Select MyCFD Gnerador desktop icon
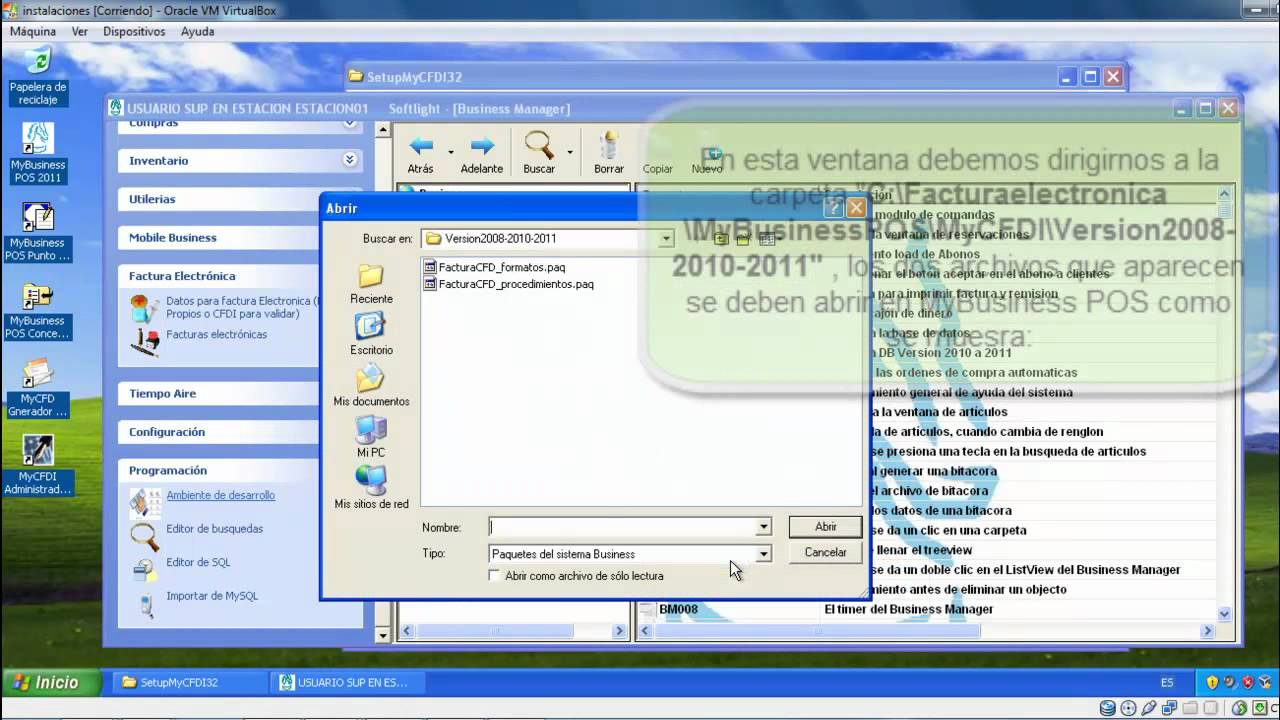This screenshot has width=1280, height=720. (38, 387)
